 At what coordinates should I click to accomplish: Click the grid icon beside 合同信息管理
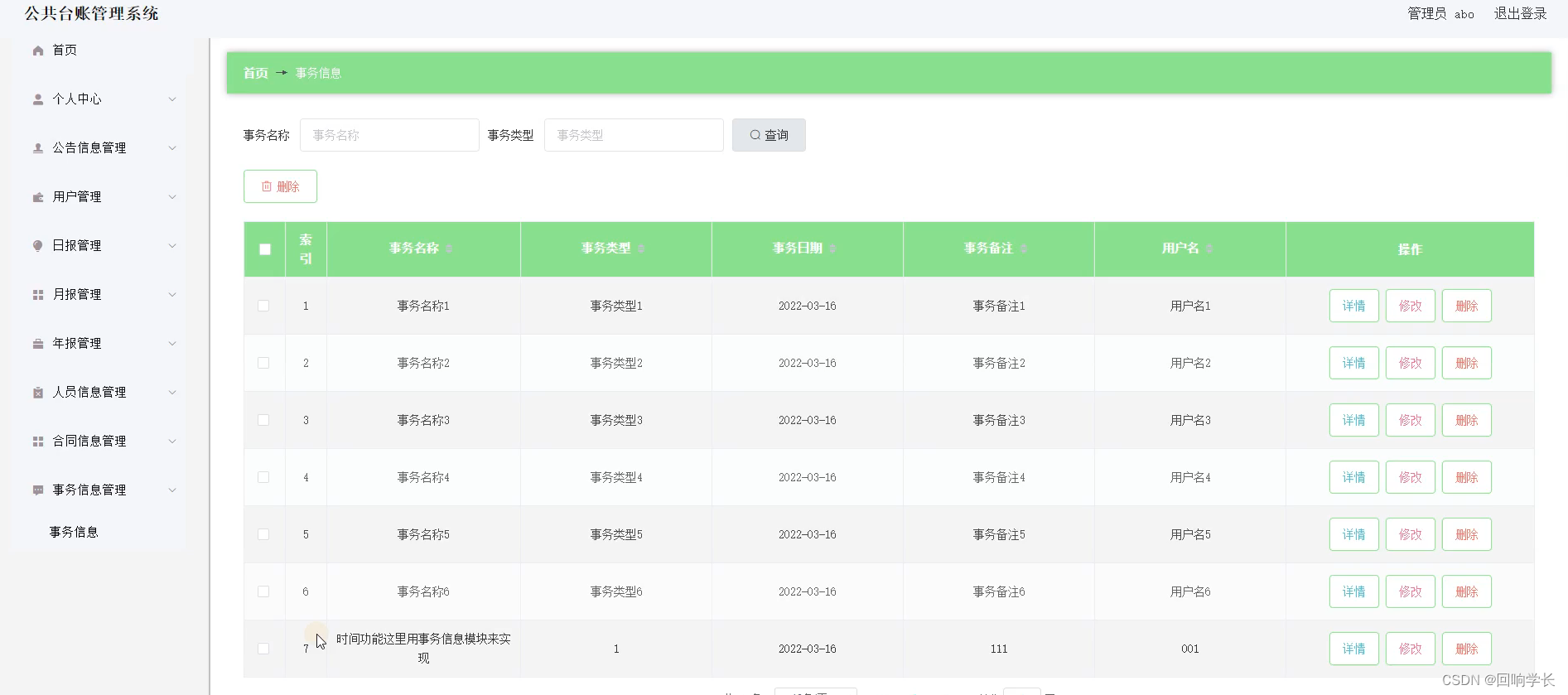pyautogui.click(x=38, y=442)
